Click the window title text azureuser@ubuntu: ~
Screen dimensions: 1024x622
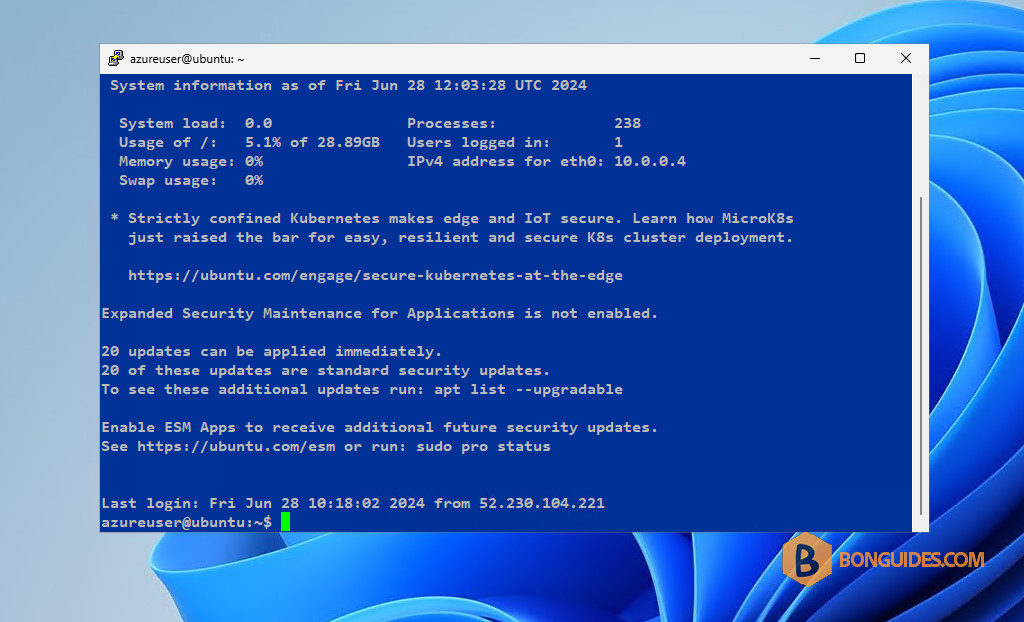tap(187, 59)
